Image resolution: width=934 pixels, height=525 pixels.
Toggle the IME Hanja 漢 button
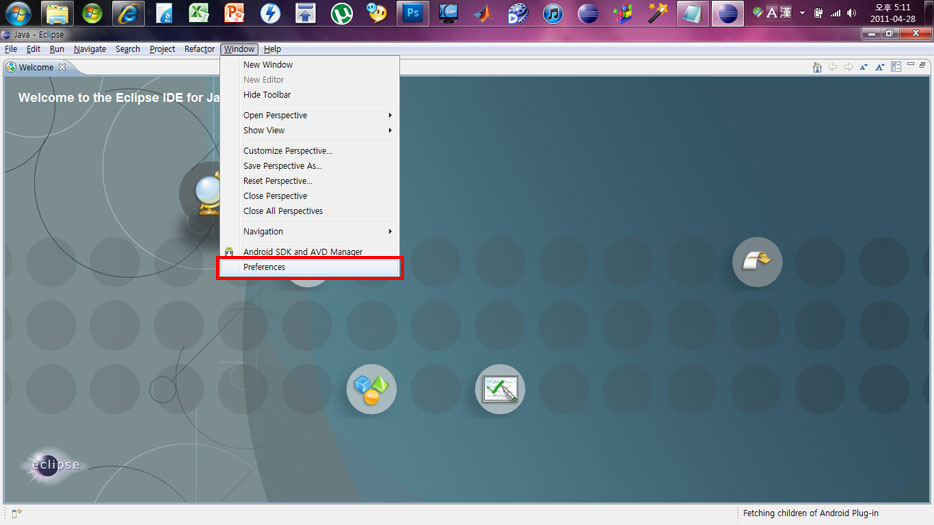click(x=786, y=13)
